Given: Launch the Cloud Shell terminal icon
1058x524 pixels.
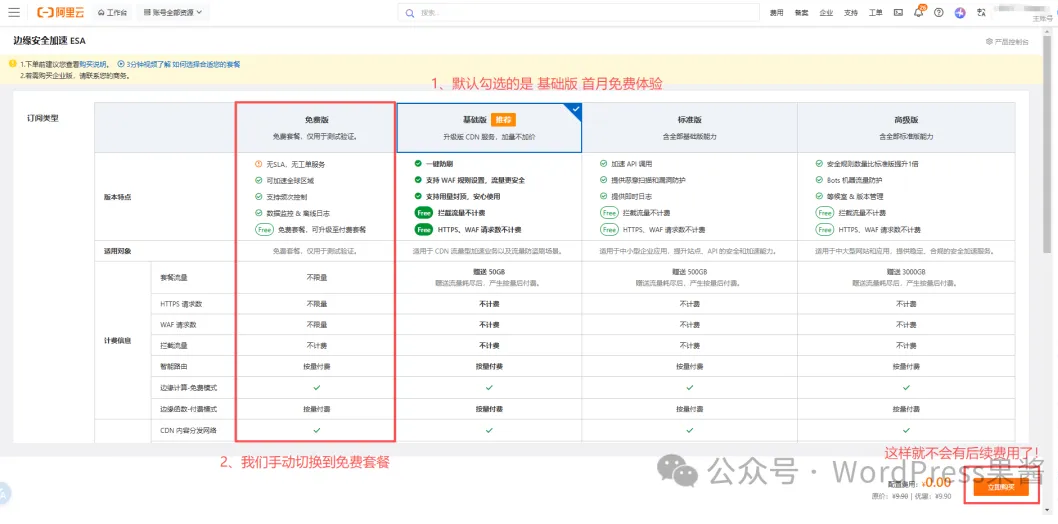Looking at the screenshot, I should click(898, 12).
